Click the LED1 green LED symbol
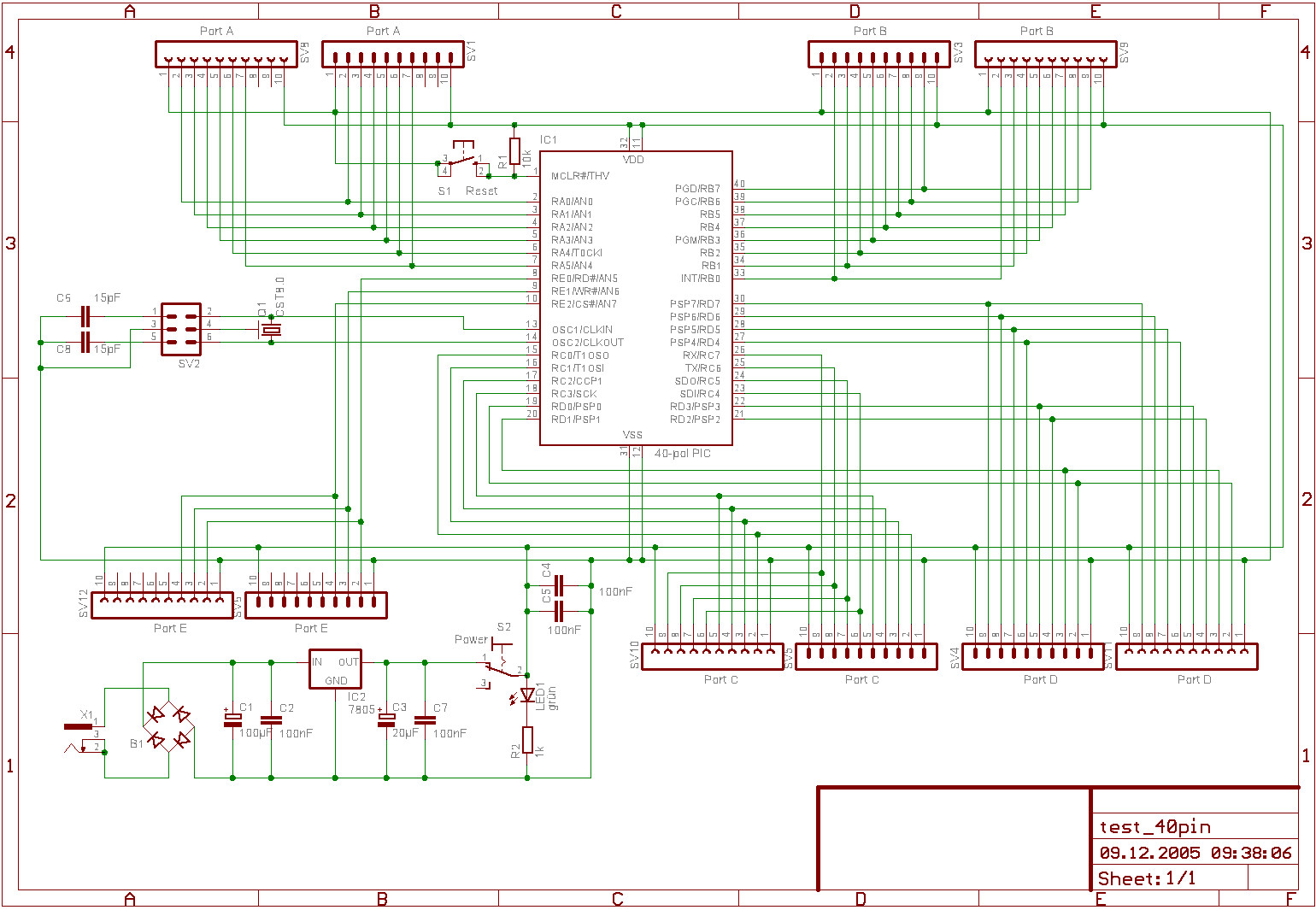The width and height of the screenshot is (1316, 910). [x=527, y=696]
